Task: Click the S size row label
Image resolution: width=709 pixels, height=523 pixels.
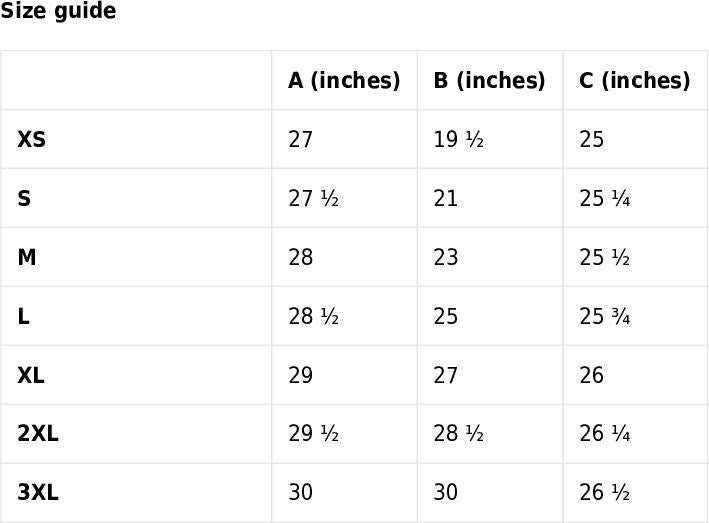Action: tap(24, 198)
